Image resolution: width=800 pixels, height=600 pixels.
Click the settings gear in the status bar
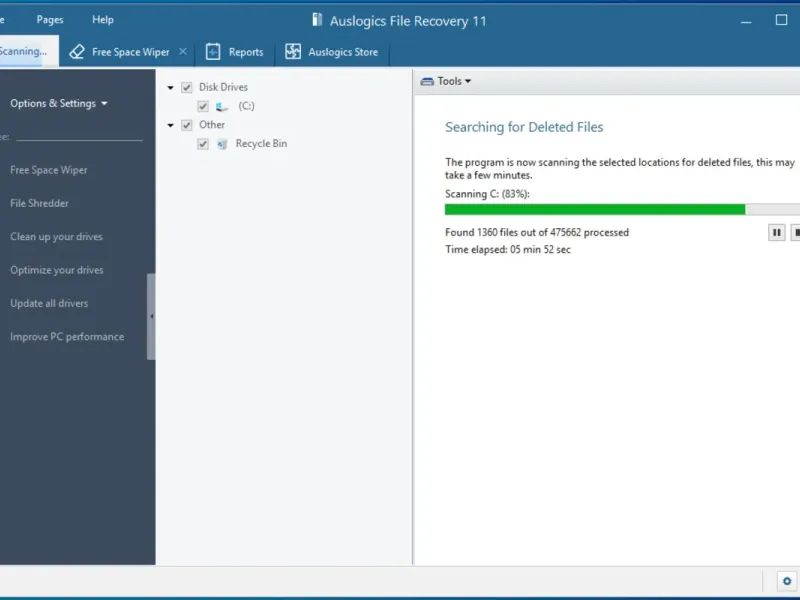(x=786, y=581)
